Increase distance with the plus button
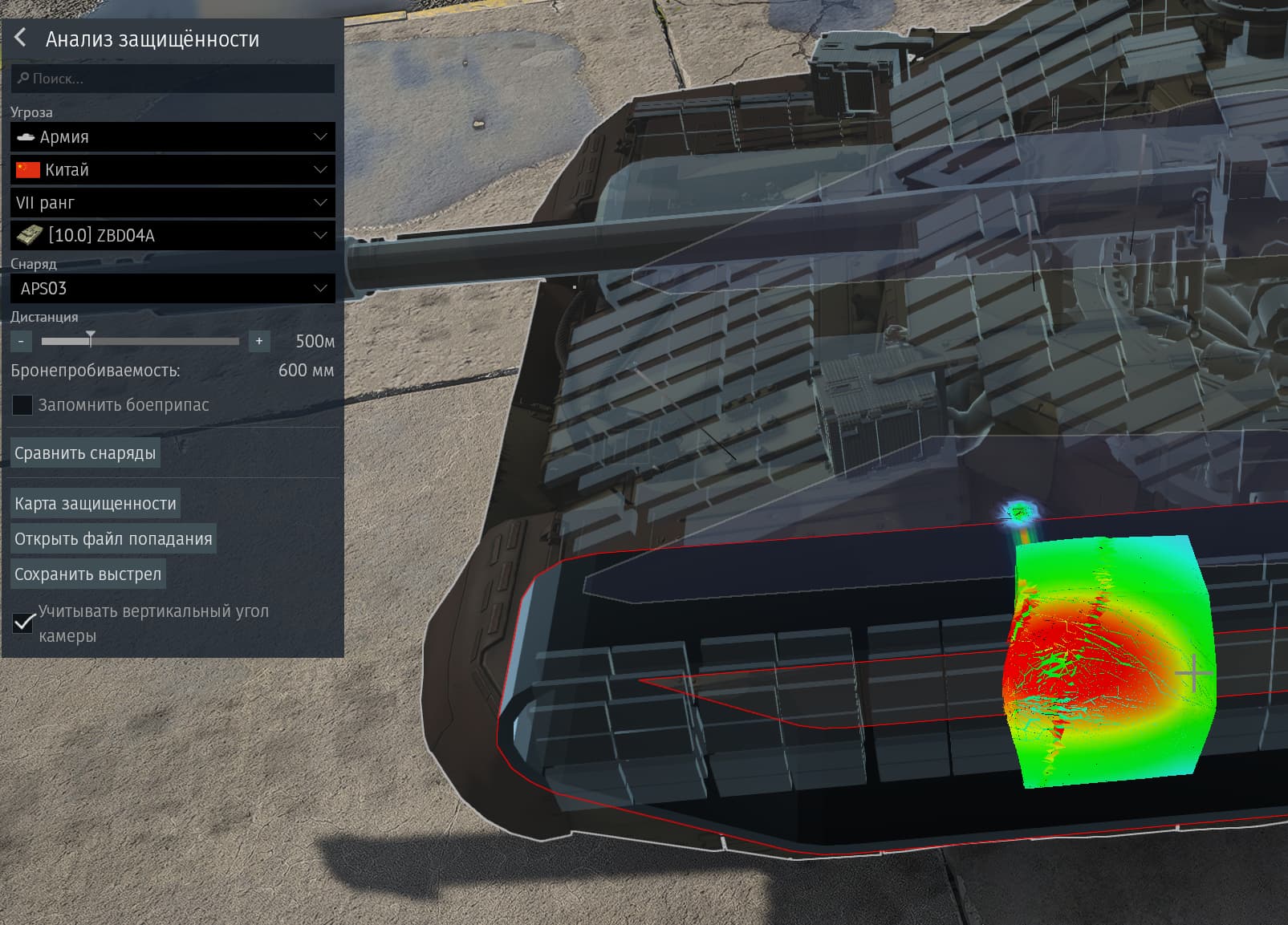This screenshot has width=1288, height=925. [x=259, y=341]
